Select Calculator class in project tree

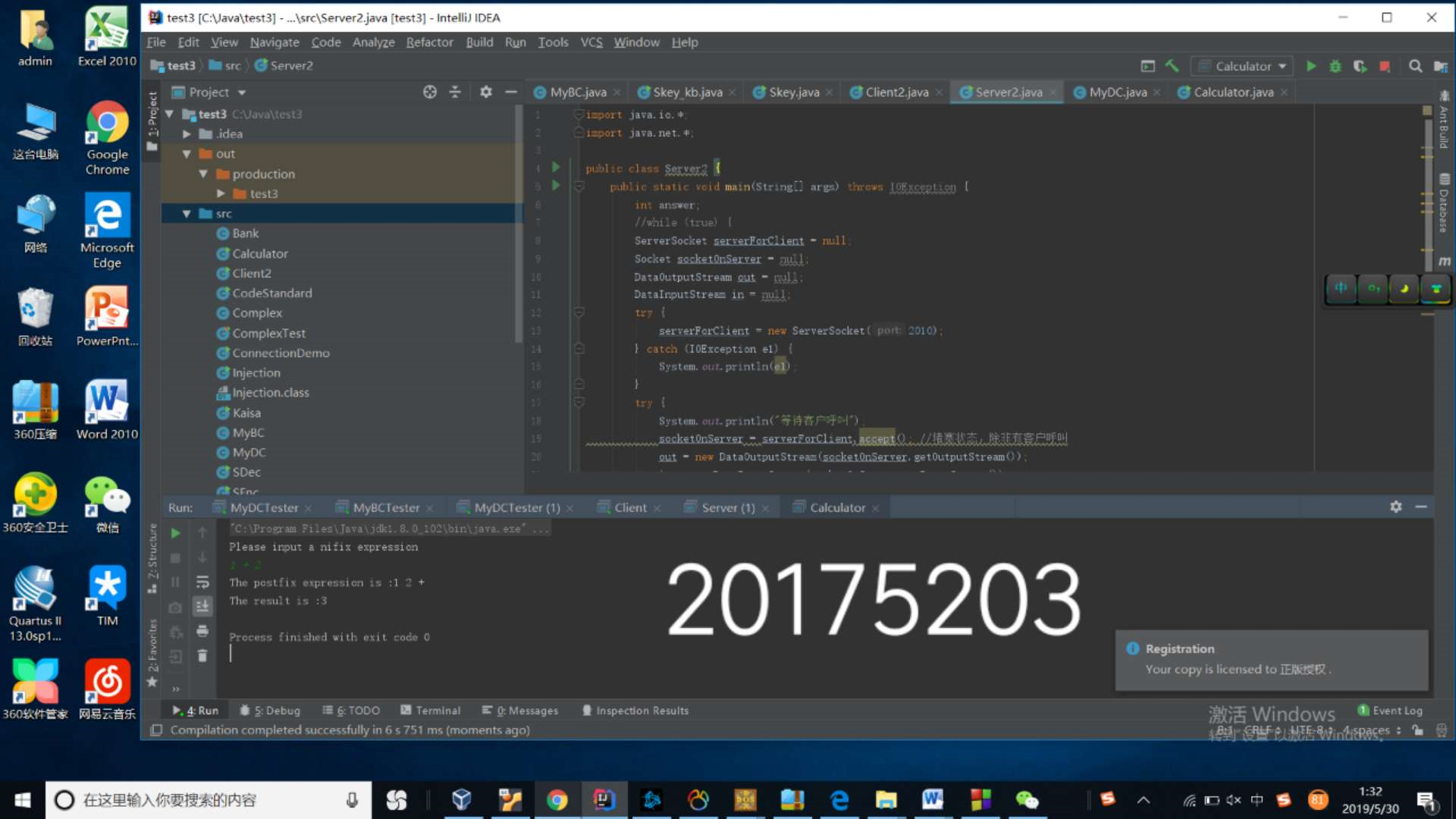coord(259,253)
